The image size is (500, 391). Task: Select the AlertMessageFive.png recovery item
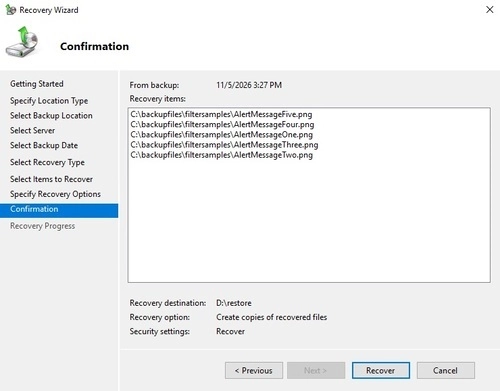(x=221, y=114)
